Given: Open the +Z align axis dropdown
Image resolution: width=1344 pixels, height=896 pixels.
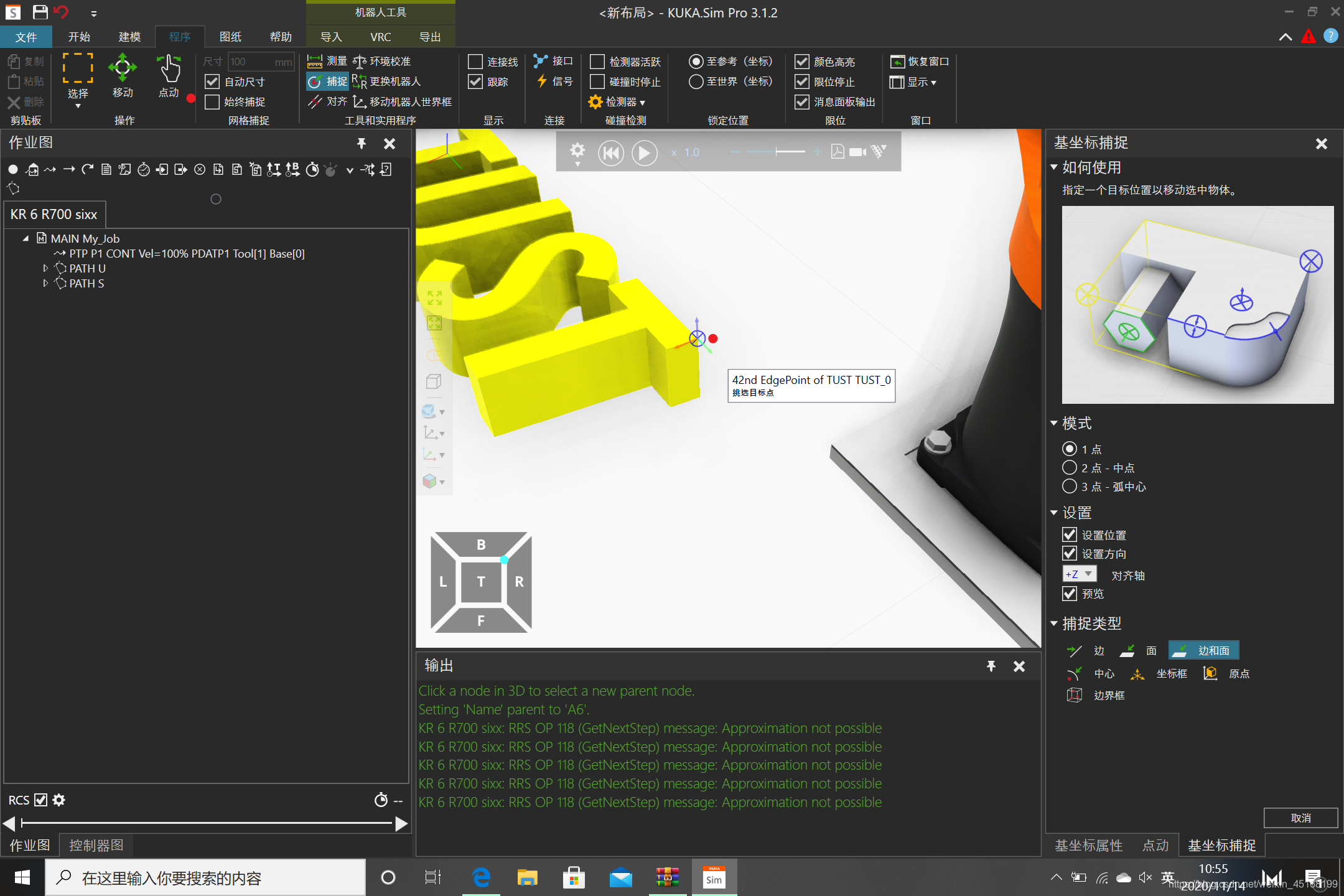Looking at the screenshot, I should pyautogui.click(x=1079, y=574).
